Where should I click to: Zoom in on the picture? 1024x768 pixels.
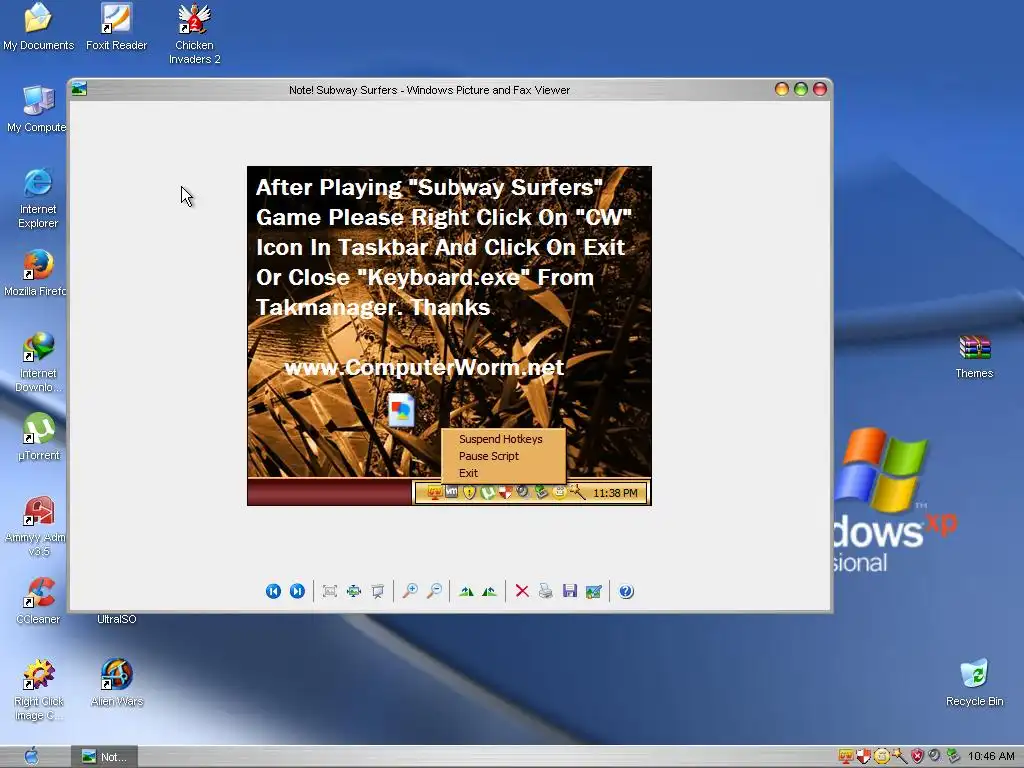[x=410, y=591]
